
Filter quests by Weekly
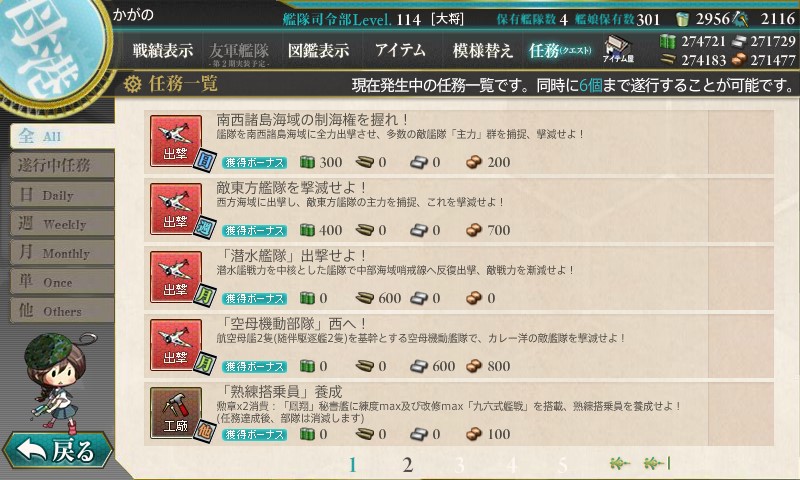[x=62, y=223]
